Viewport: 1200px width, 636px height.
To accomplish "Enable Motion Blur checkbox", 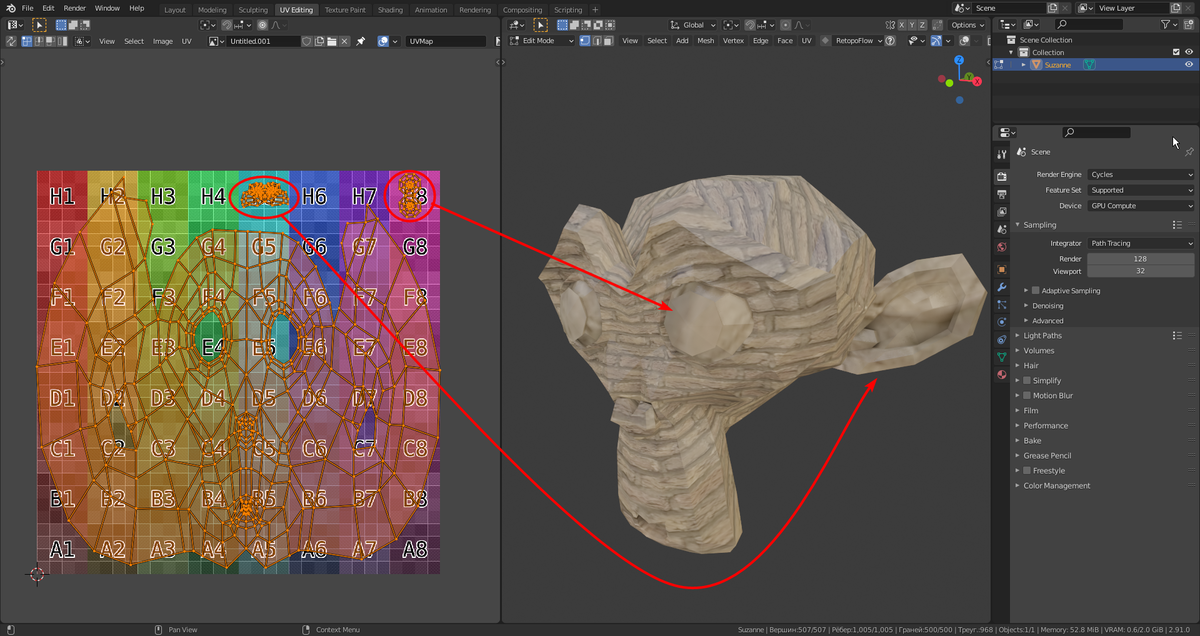I will click(1027, 396).
